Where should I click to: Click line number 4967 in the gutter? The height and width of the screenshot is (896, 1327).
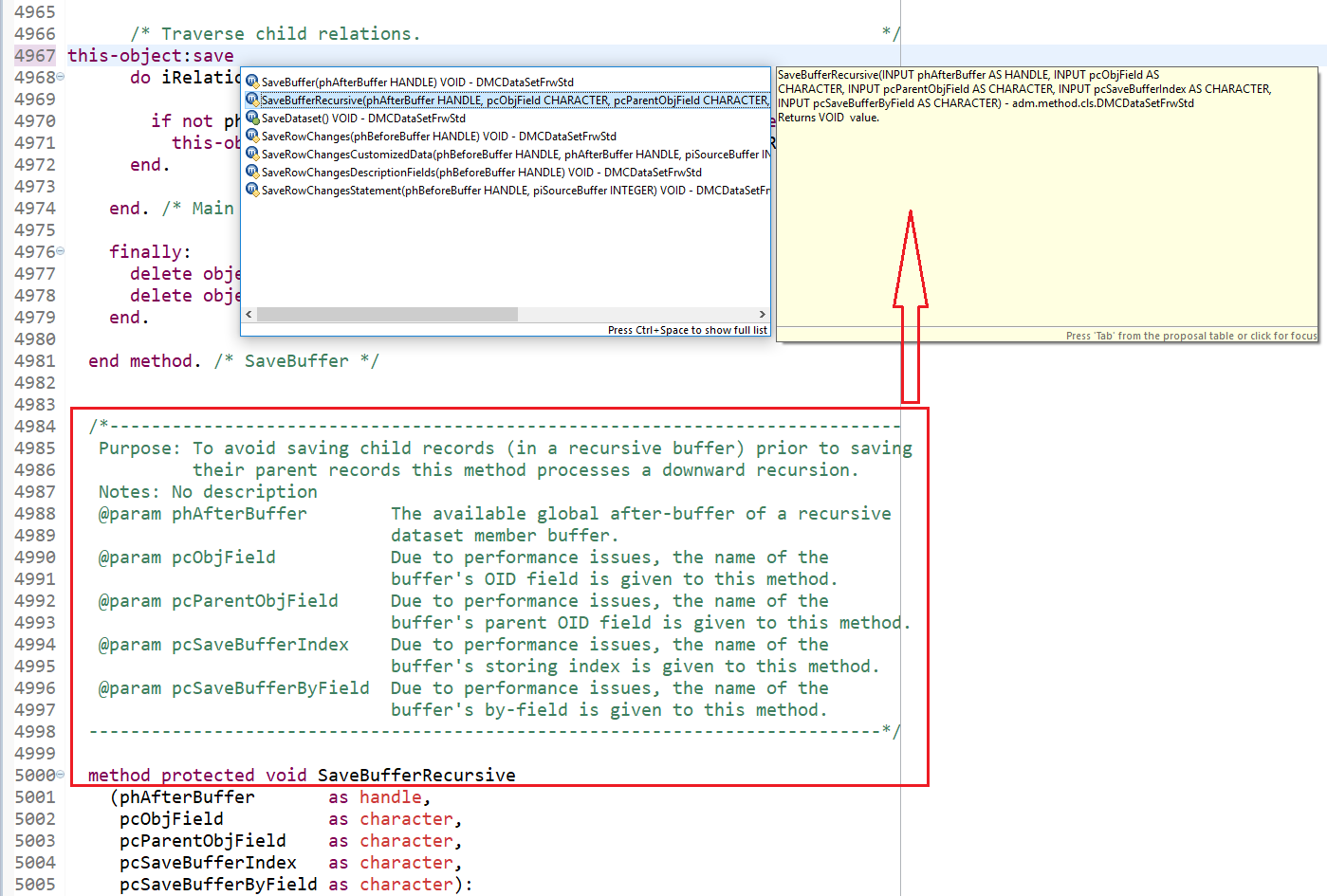tap(34, 56)
